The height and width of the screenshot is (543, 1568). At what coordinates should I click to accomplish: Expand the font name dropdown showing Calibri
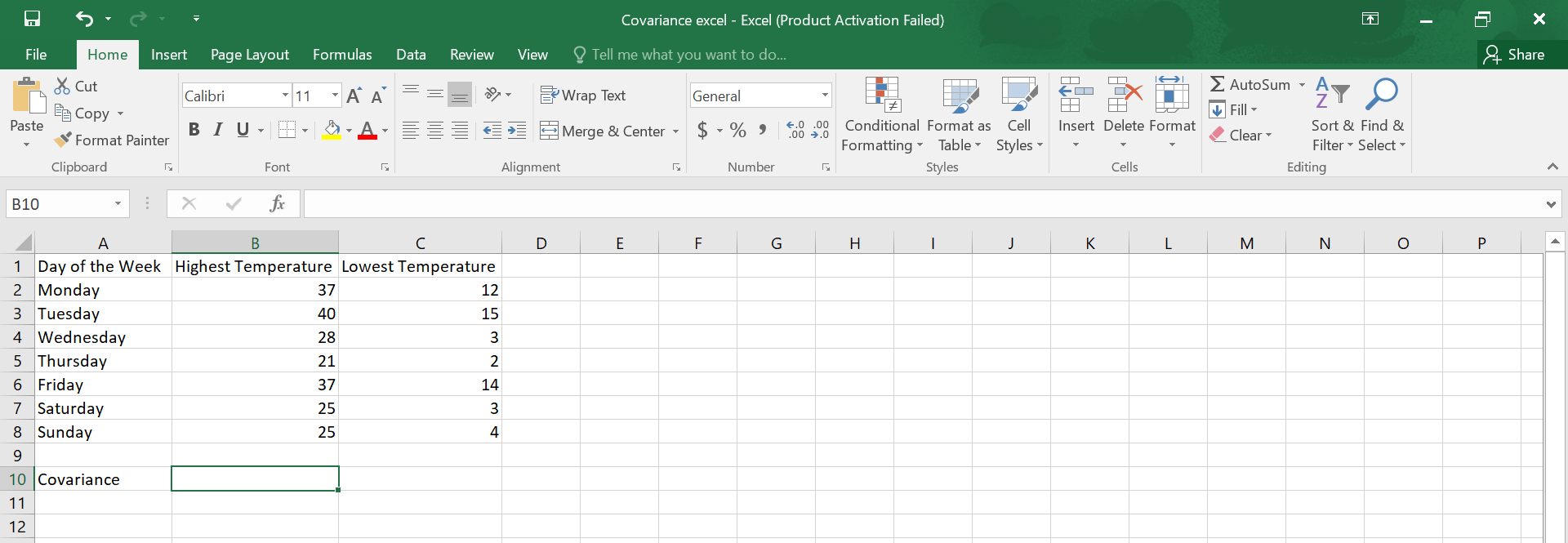coord(285,96)
